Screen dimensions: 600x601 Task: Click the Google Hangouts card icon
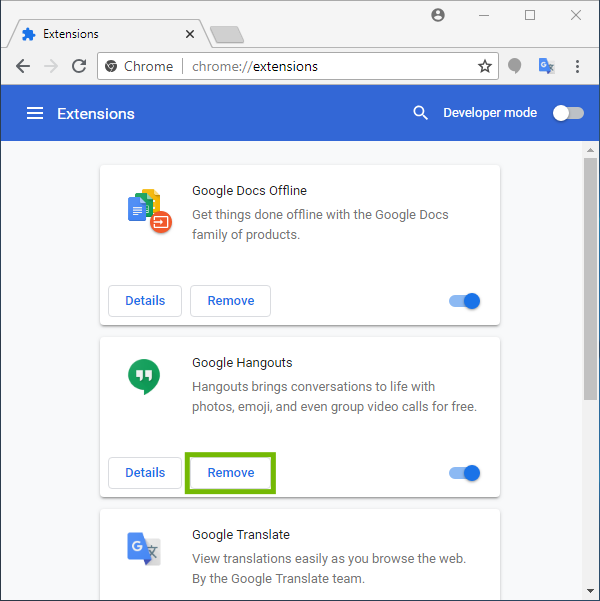(x=144, y=376)
